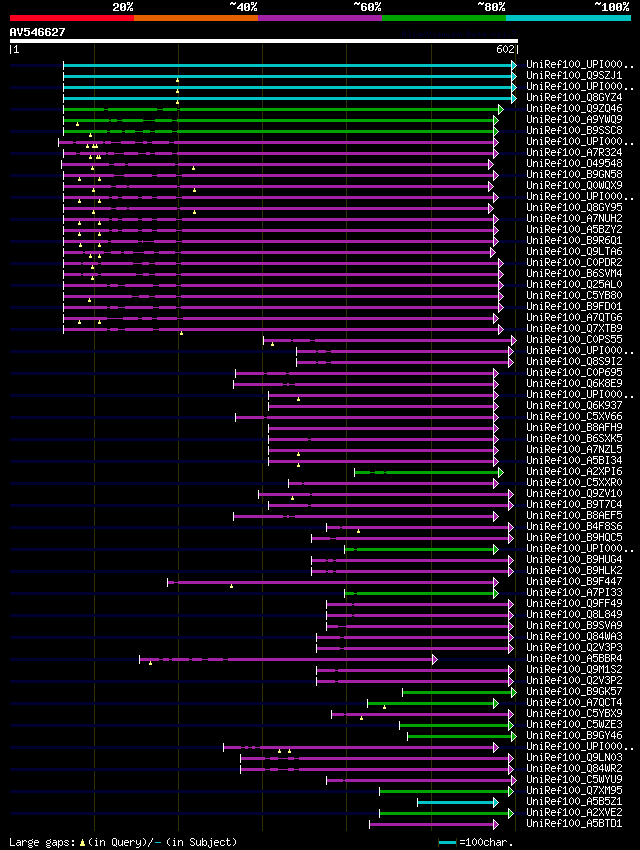
Task: Select the UniRef100_A7PI33 hit label
Action: [574, 593]
